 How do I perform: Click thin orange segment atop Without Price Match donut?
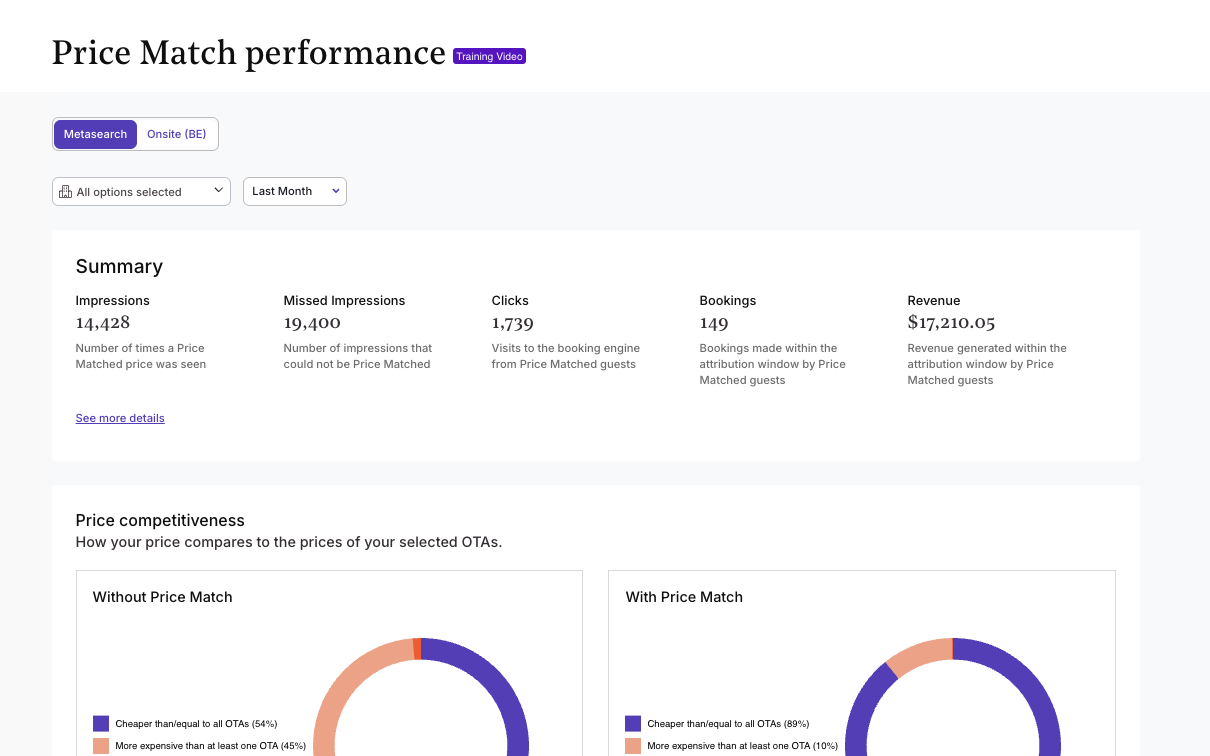click(x=417, y=648)
